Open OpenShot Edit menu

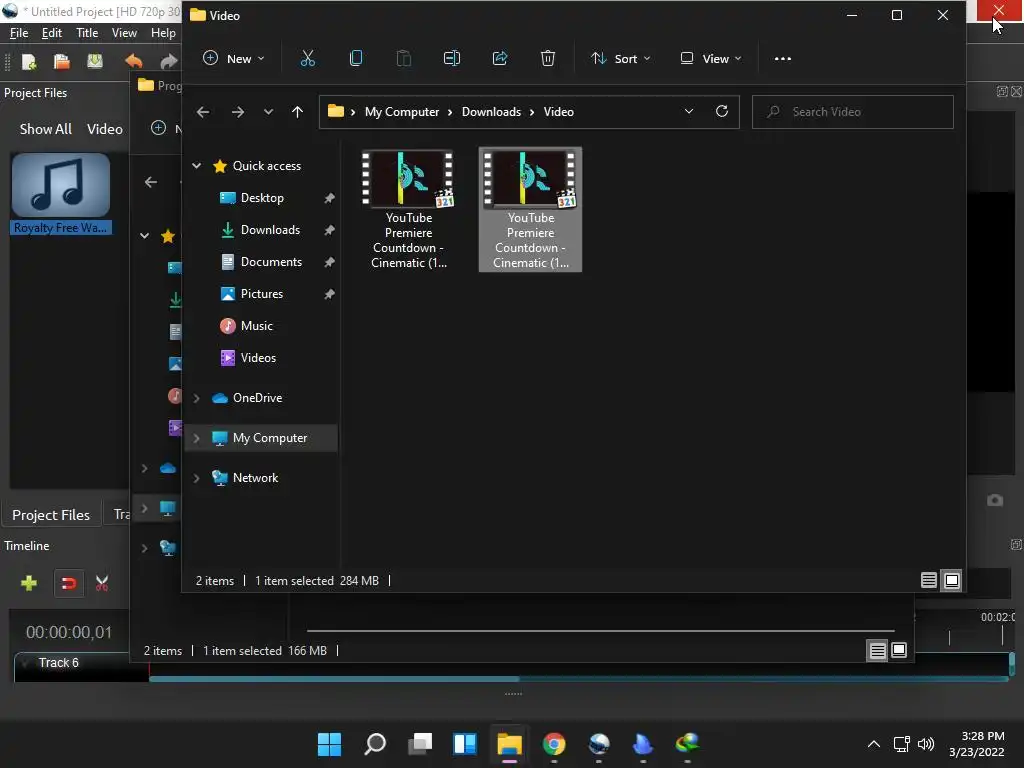point(52,33)
